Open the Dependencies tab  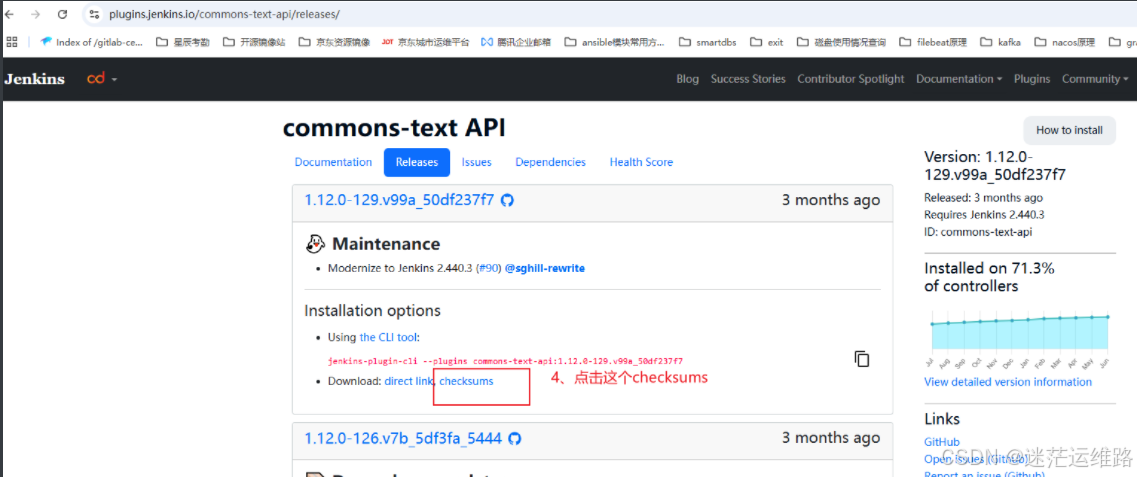[550, 162]
